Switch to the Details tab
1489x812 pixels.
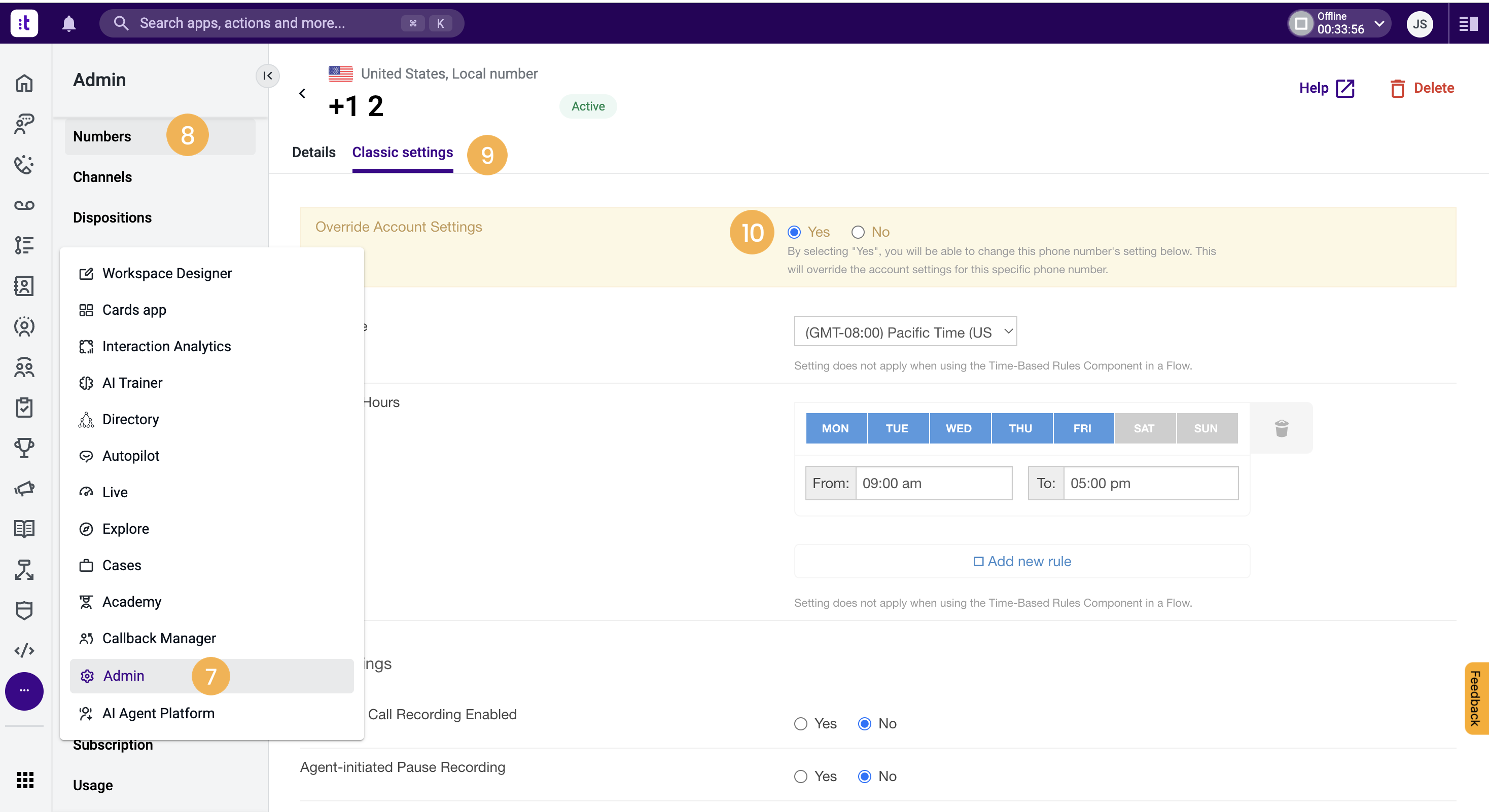pyautogui.click(x=314, y=152)
